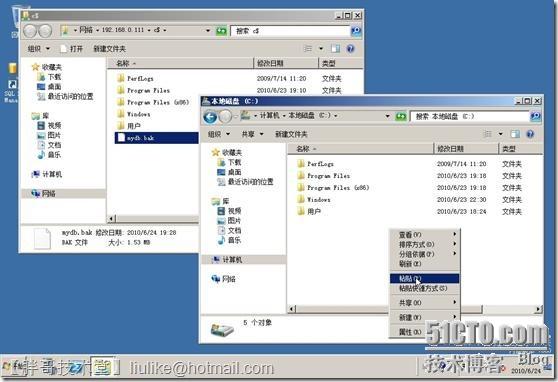Click the back button in the c$ window
This screenshot has height=382, width=558.
(30, 31)
